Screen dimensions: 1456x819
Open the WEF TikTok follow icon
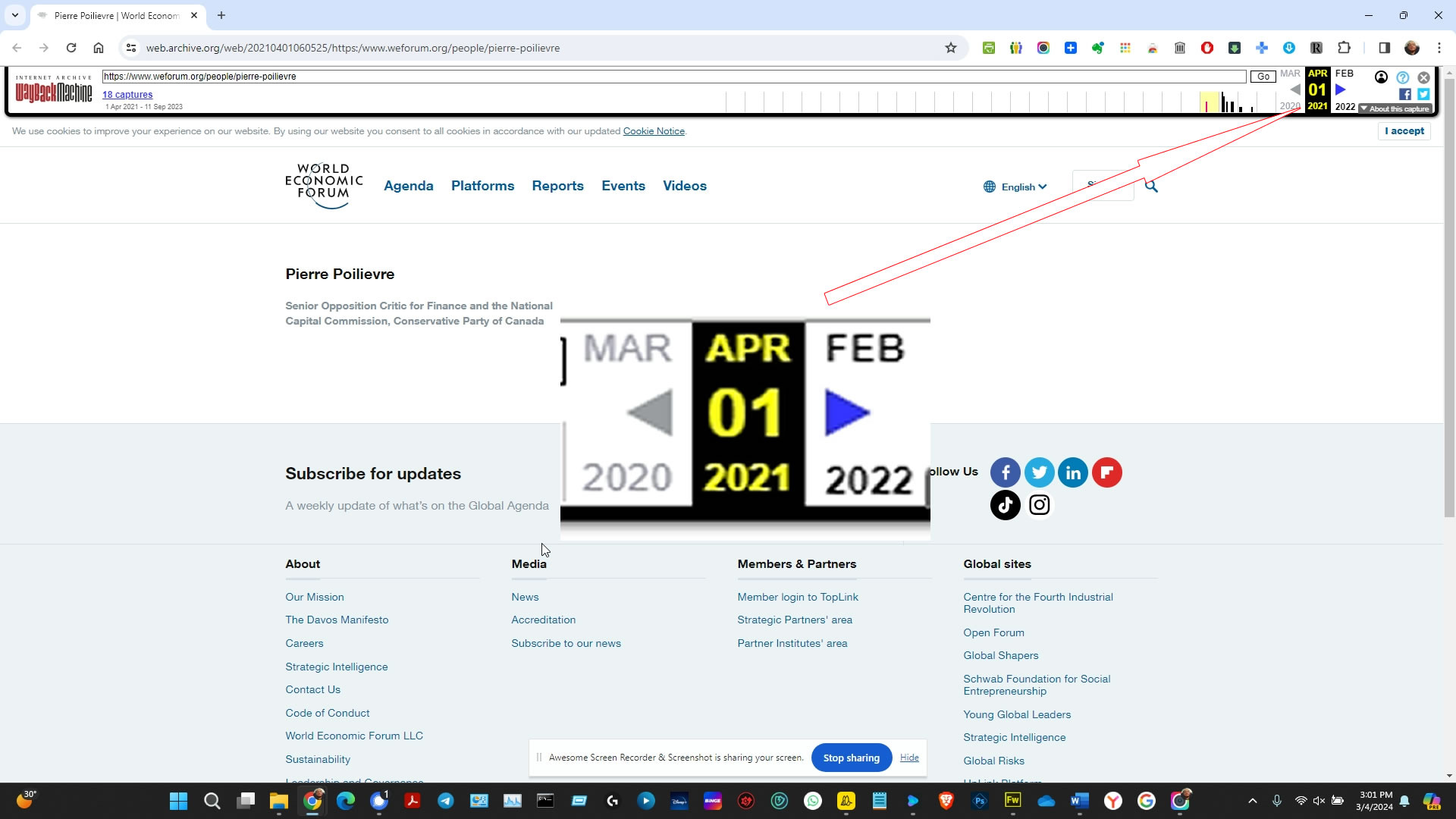tap(1005, 505)
